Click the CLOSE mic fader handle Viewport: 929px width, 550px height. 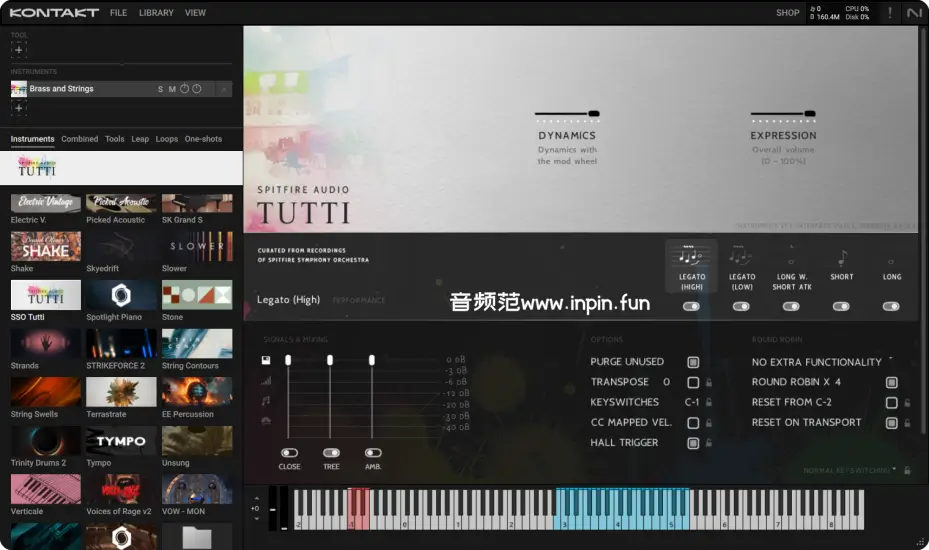click(288, 360)
